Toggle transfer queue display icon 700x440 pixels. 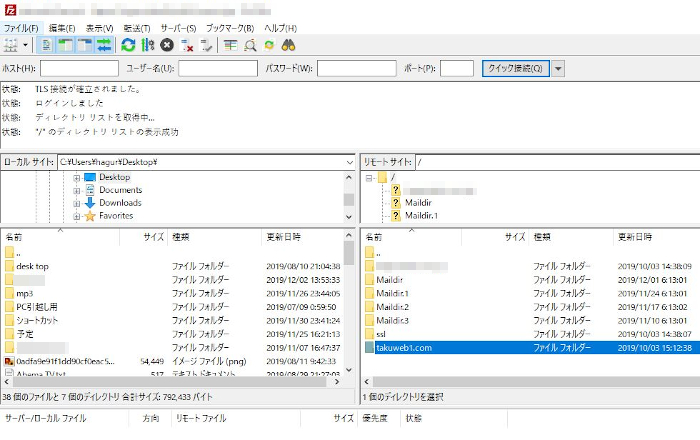(104, 45)
